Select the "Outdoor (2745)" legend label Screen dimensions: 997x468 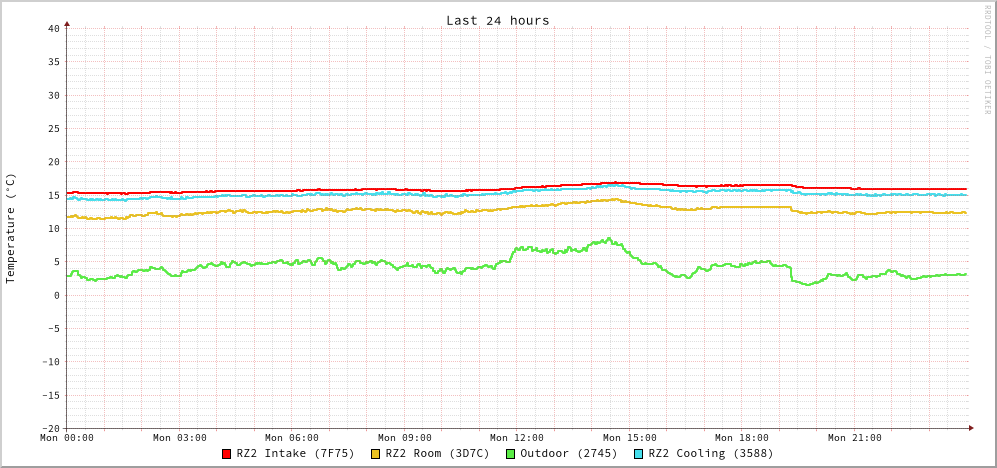pos(568,453)
